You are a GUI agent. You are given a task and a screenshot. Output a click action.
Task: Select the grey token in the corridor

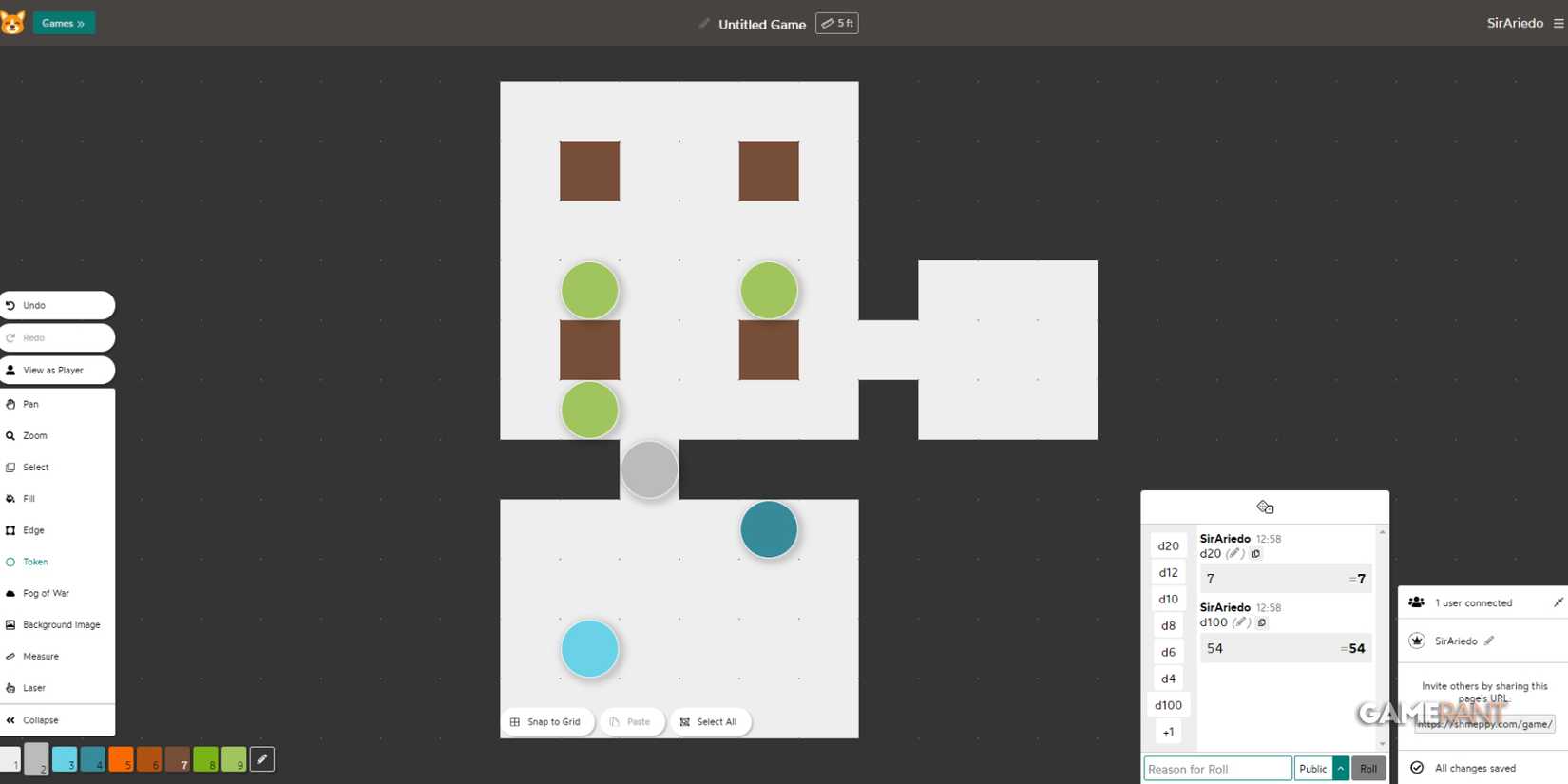(x=650, y=469)
